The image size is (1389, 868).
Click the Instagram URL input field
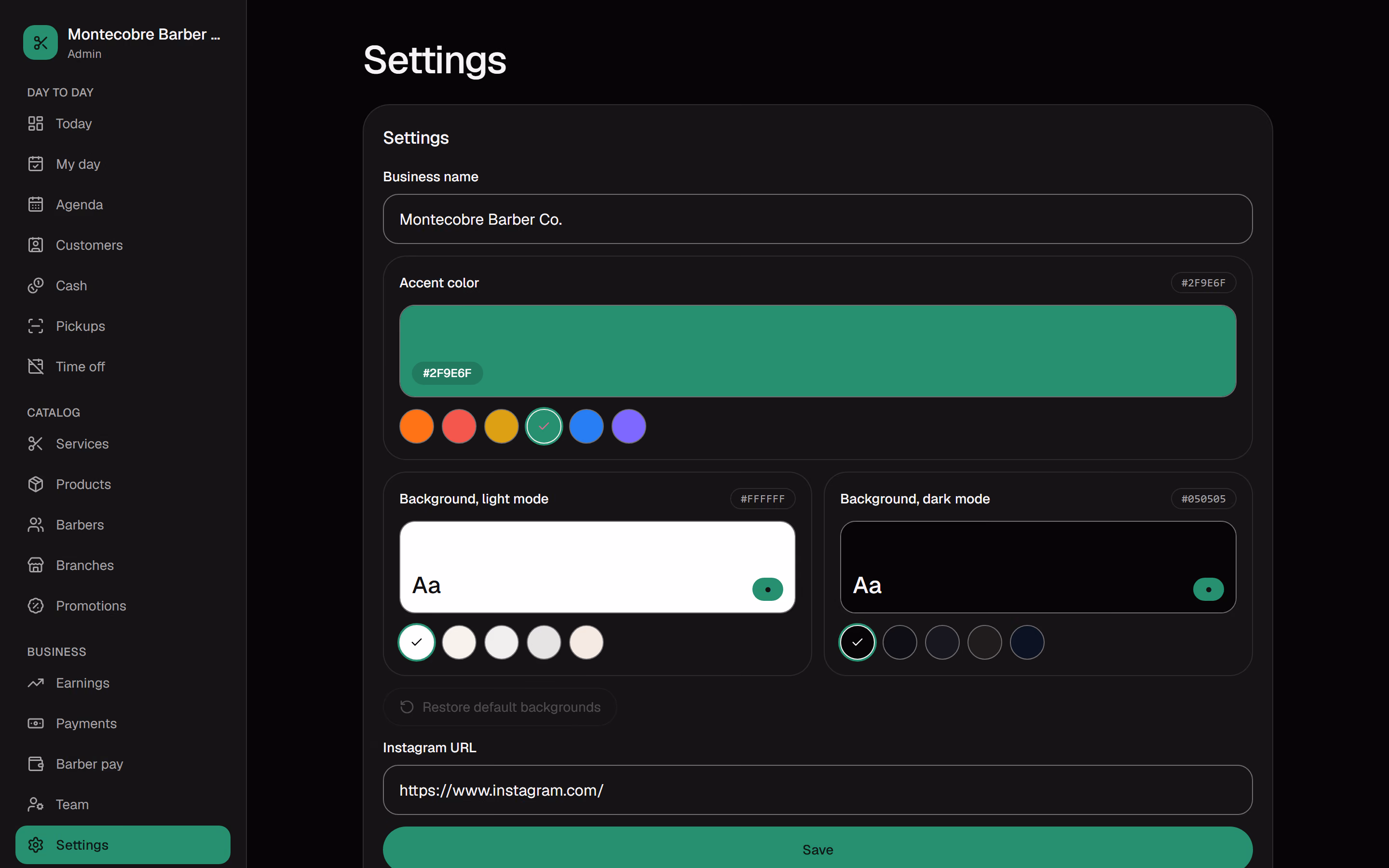pos(817,790)
